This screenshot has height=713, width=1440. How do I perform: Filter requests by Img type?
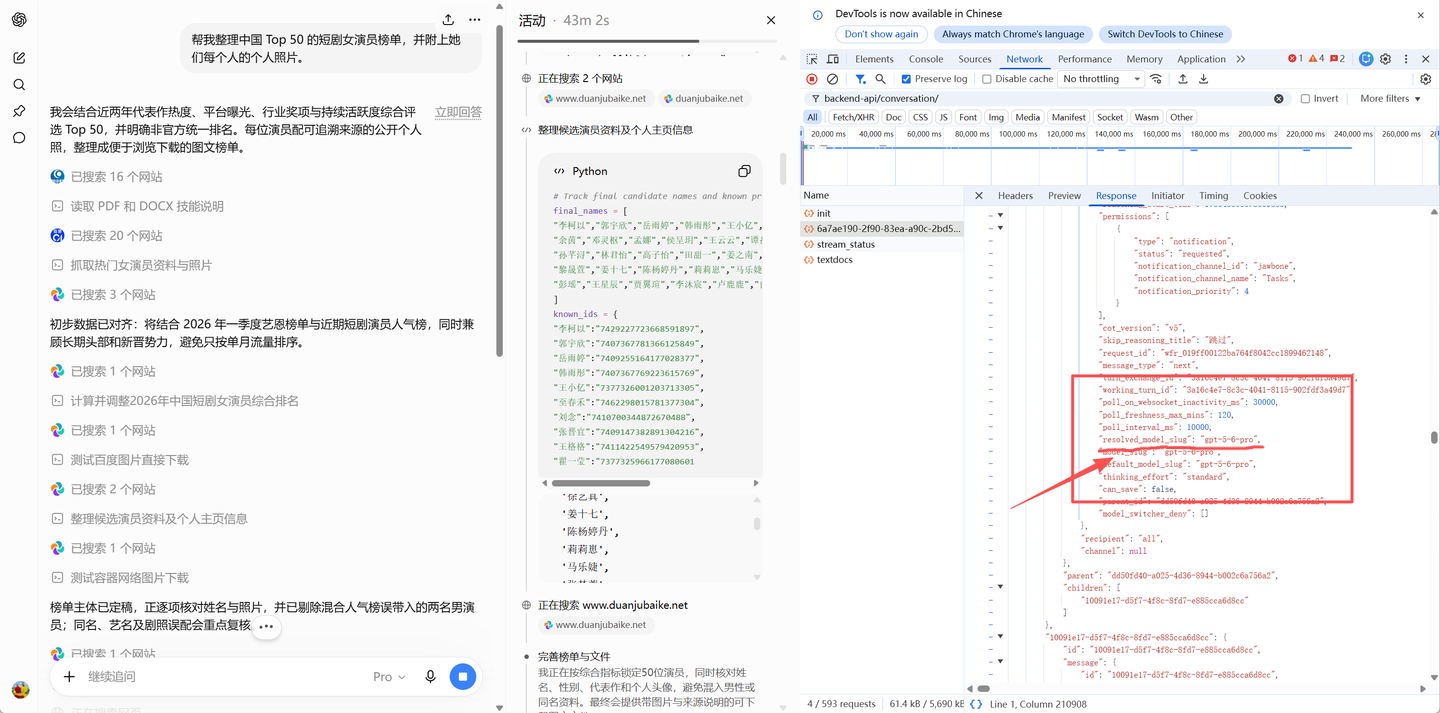tap(996, 117)
